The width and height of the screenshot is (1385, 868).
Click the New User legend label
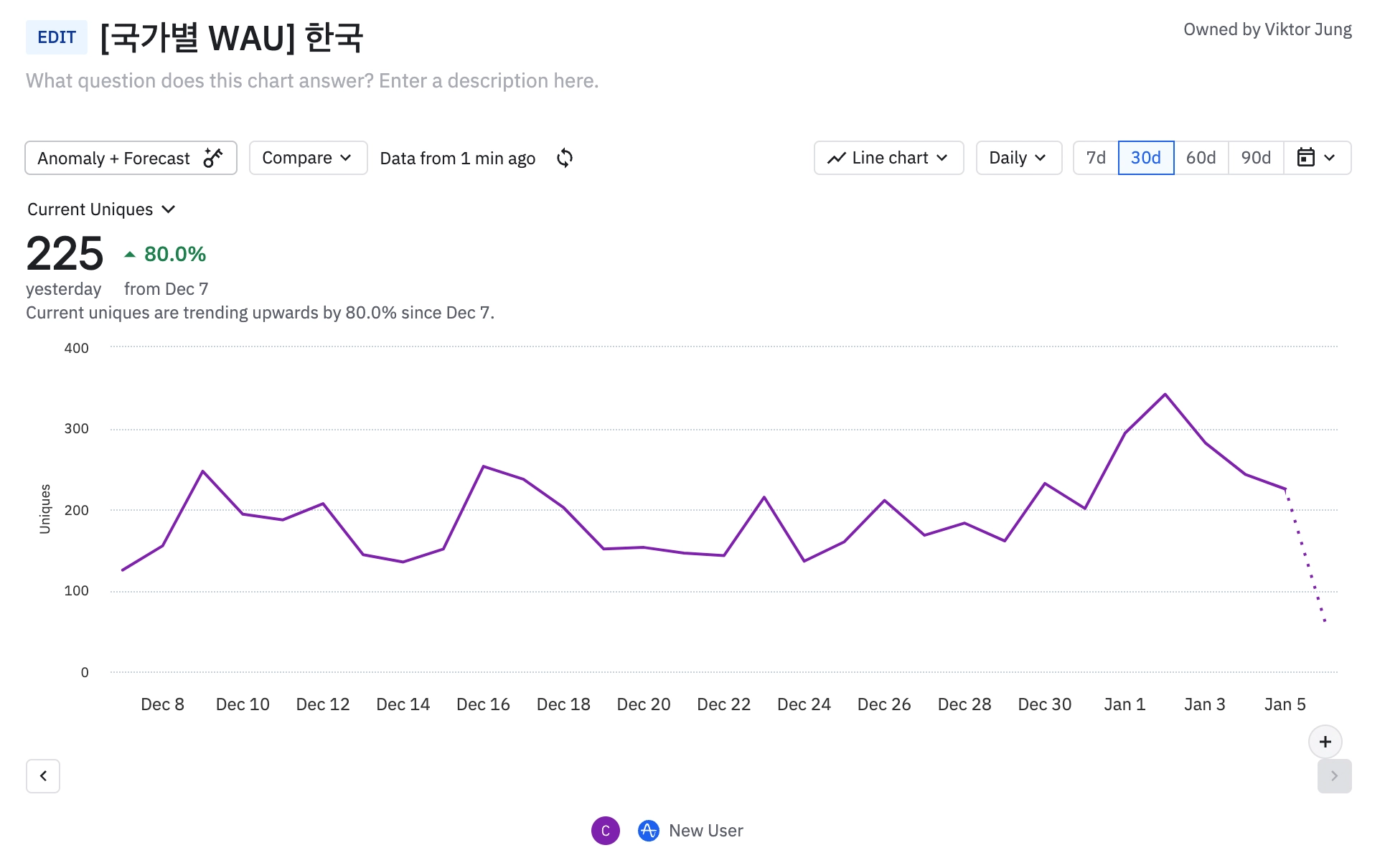pyautogui.click(x=705, y=831)
